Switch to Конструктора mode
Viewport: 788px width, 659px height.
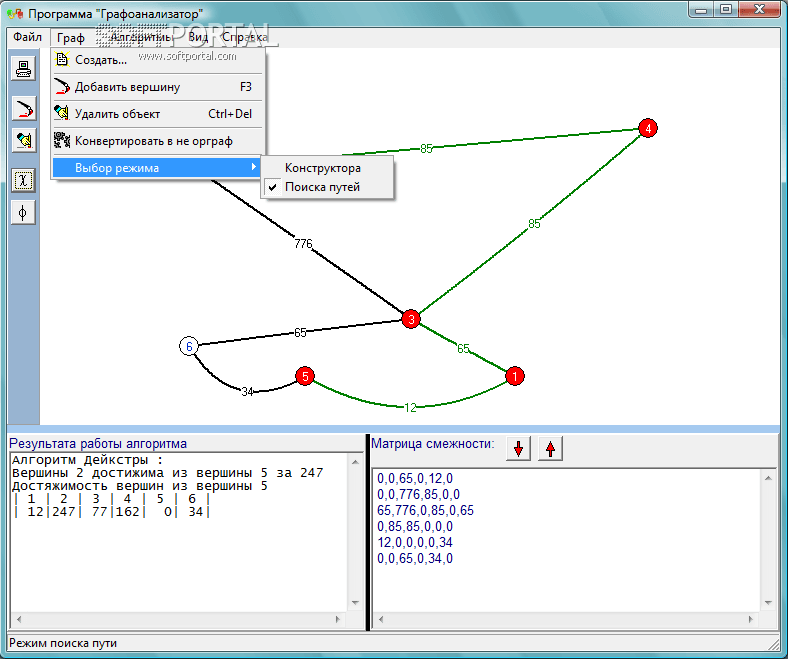pos(327,168)
